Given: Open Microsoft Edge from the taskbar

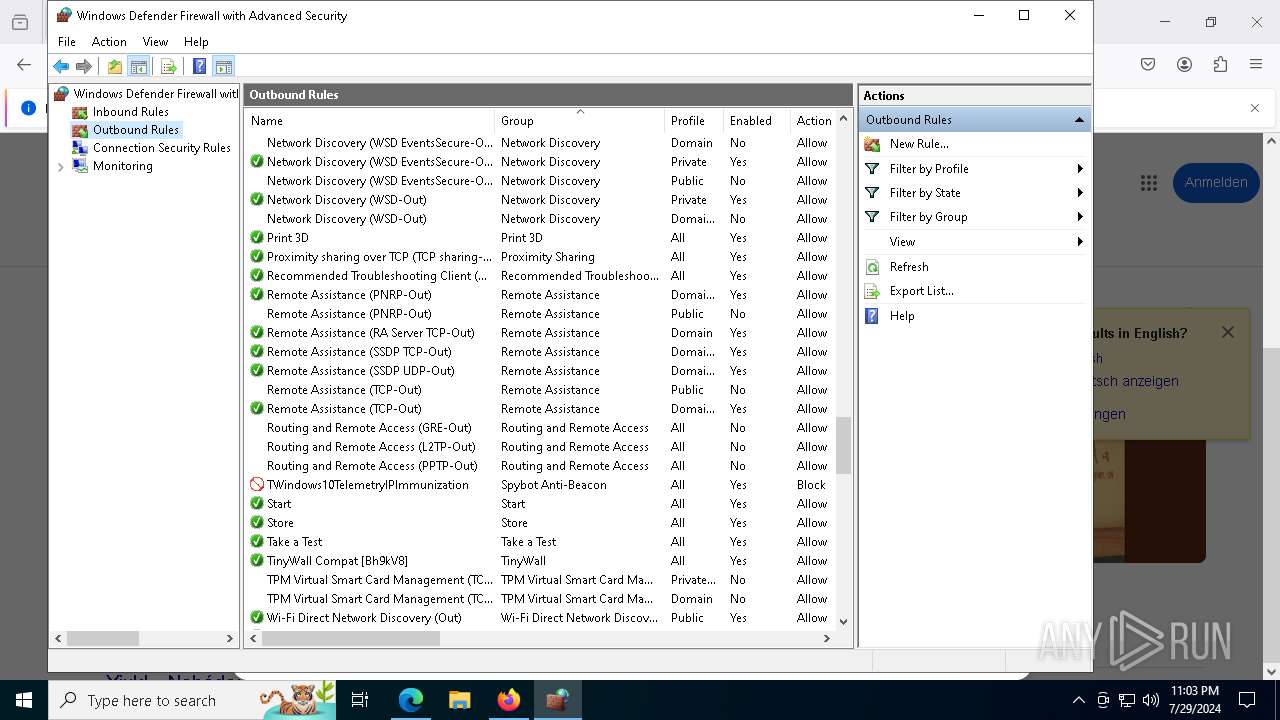Looking at the screenshot, I should click(411, 700).
